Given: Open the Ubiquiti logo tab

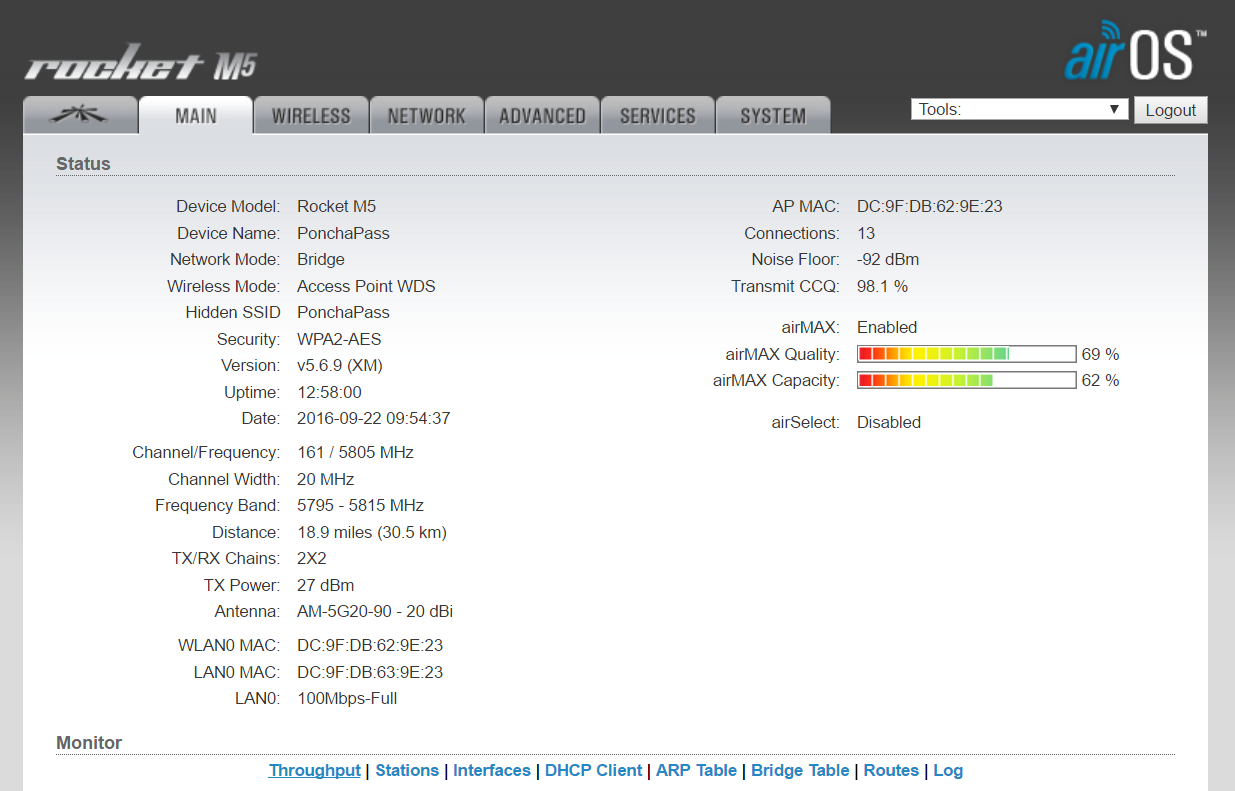Looking at the screenshot, I should [x=80, y=116].
